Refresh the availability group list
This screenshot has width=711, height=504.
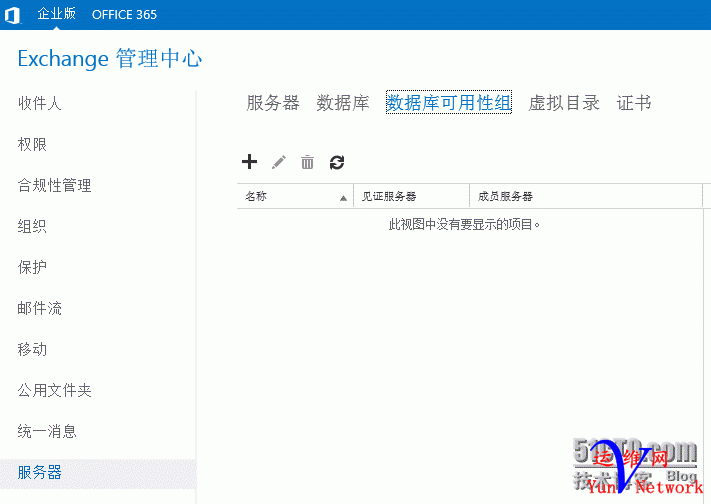337,162
